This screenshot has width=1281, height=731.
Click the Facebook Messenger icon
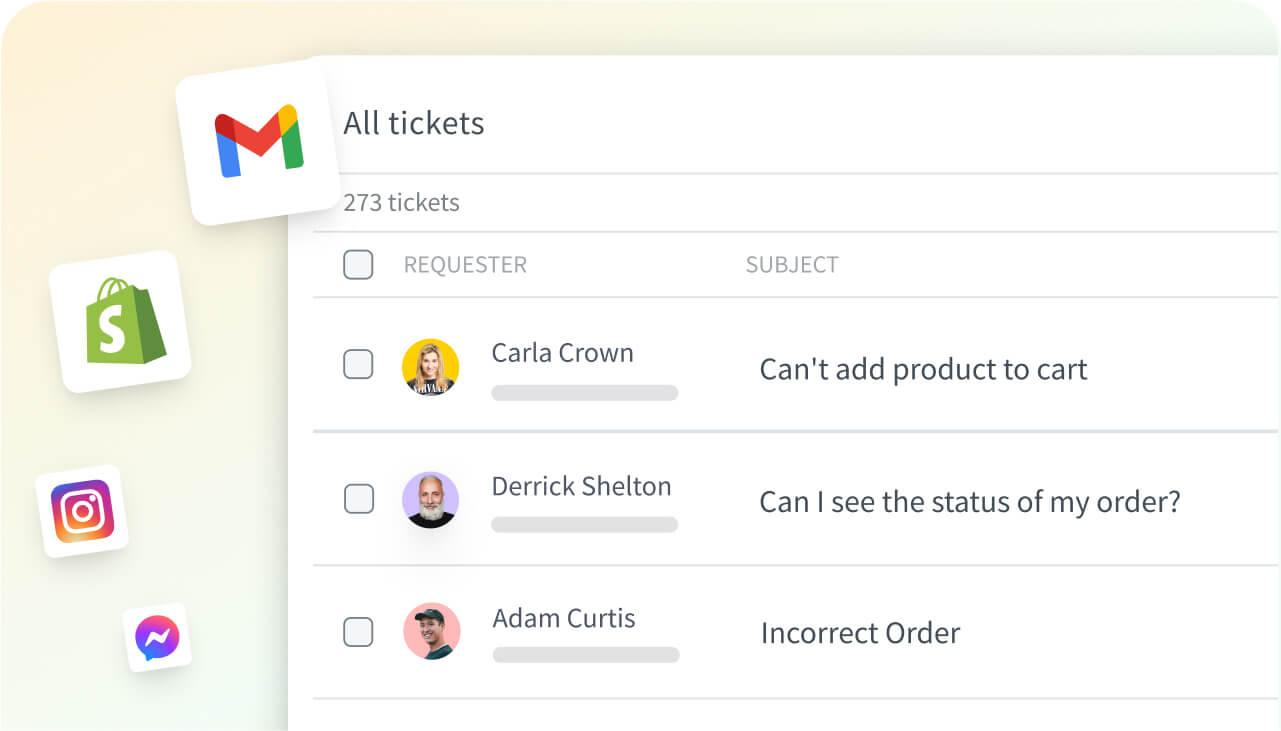coord(158,637)
